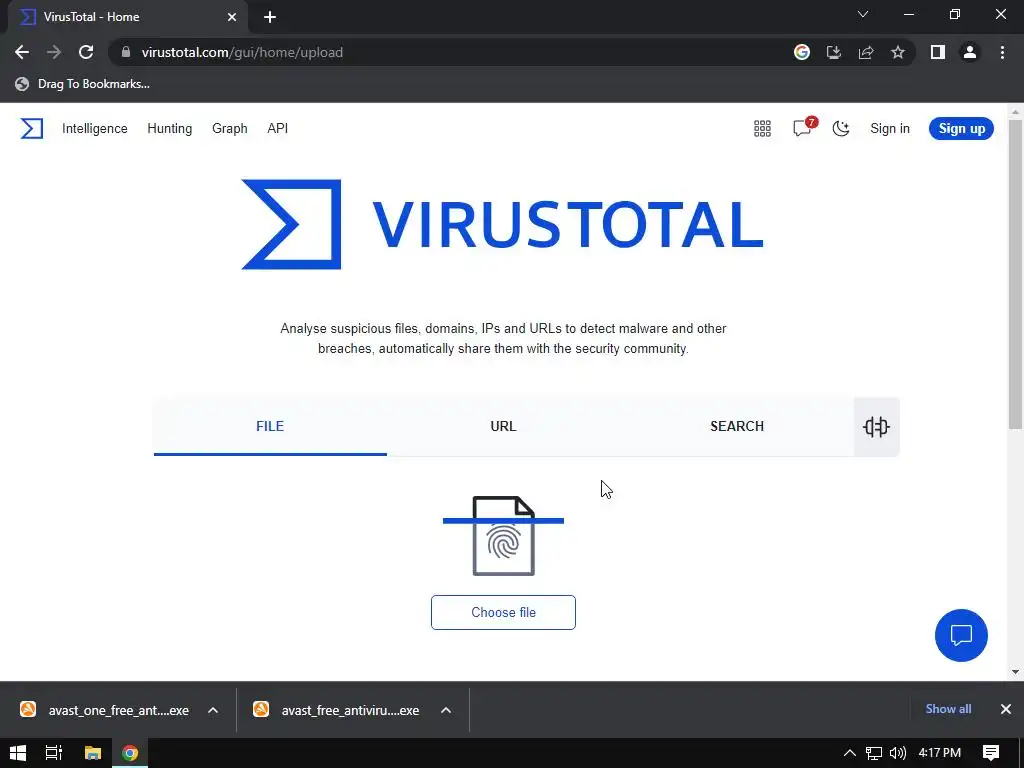Expand the tab search chevron
The height and width of the screenshot is (768, 1024).
coord(863,14)
